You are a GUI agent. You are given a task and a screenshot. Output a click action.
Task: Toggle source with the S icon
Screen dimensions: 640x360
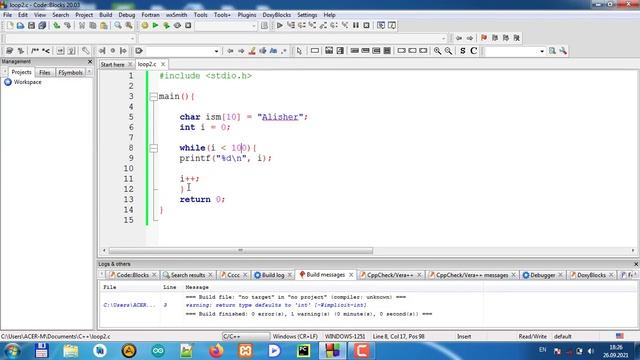(x=462, y=51)
